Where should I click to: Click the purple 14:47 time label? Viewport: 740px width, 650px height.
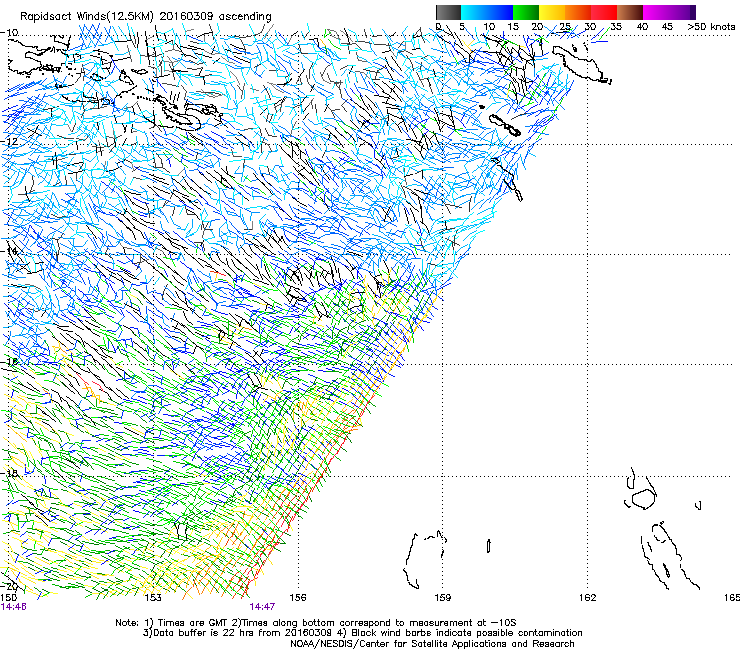click(262, 607)
